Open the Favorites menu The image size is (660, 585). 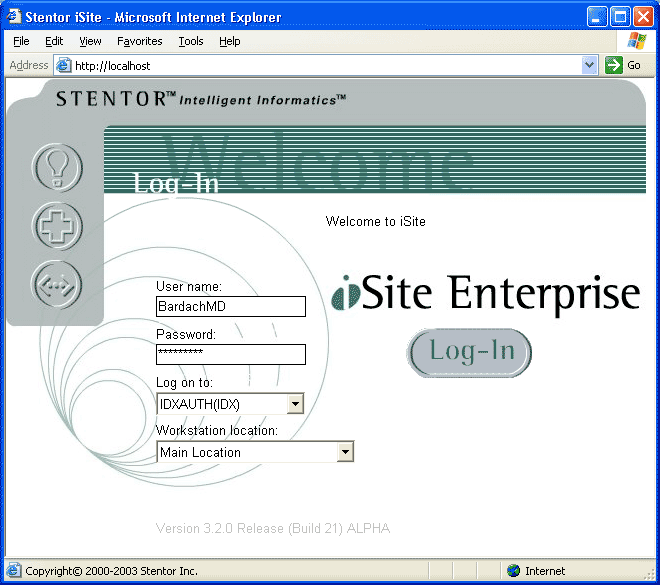[139, 41]
